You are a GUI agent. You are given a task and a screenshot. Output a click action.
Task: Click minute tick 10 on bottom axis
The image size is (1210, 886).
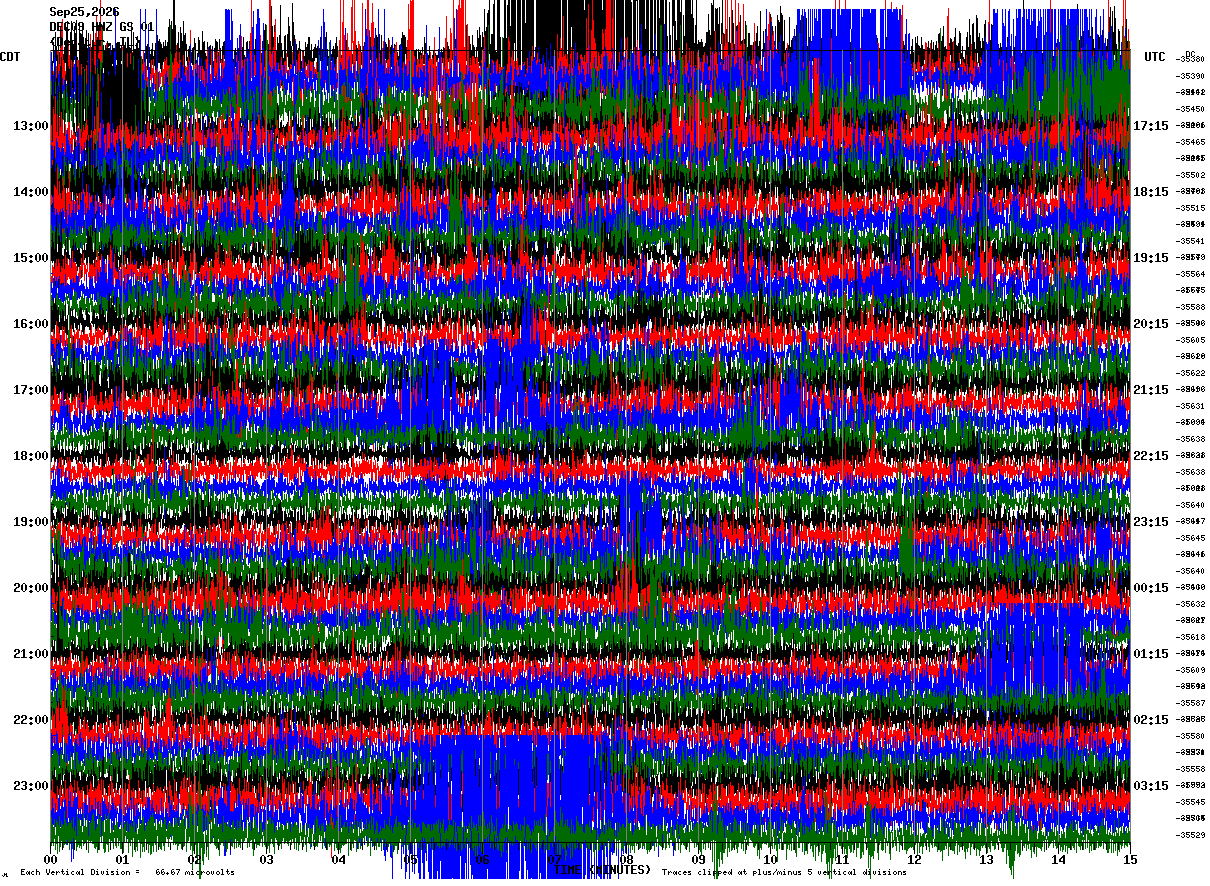pos(770,859)
